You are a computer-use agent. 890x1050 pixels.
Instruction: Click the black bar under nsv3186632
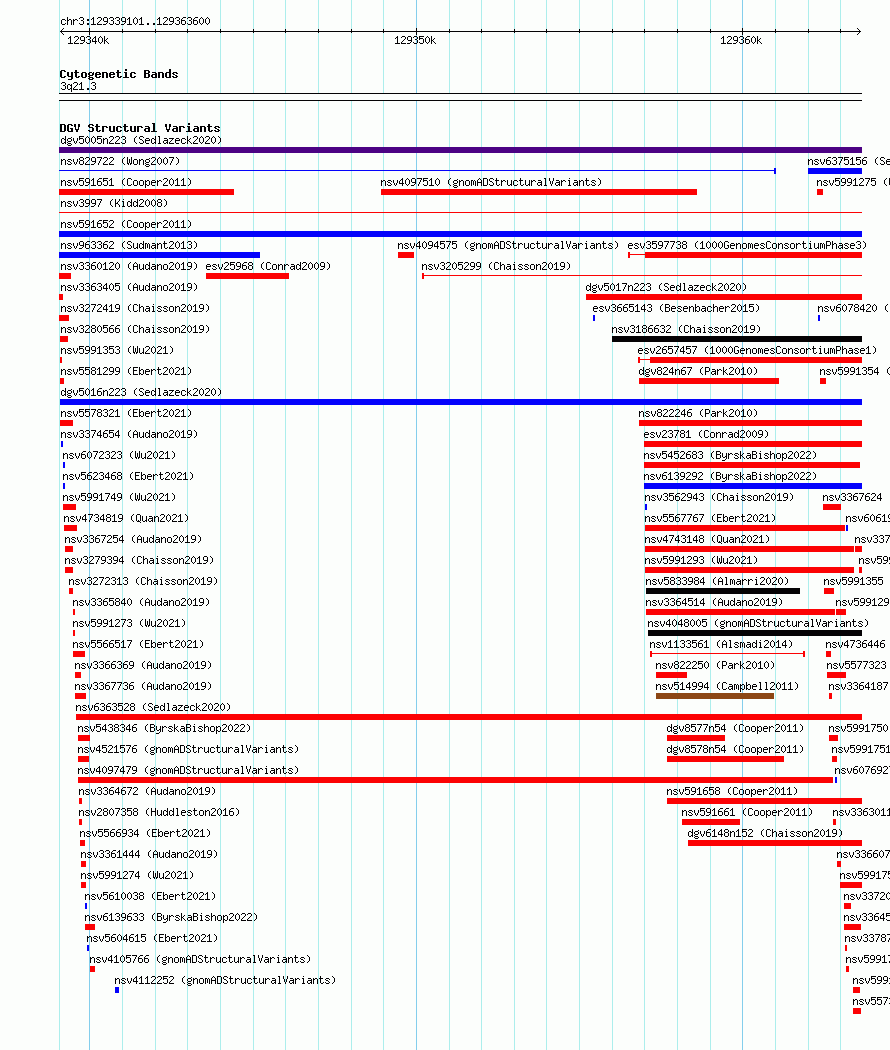click(737, 339)
